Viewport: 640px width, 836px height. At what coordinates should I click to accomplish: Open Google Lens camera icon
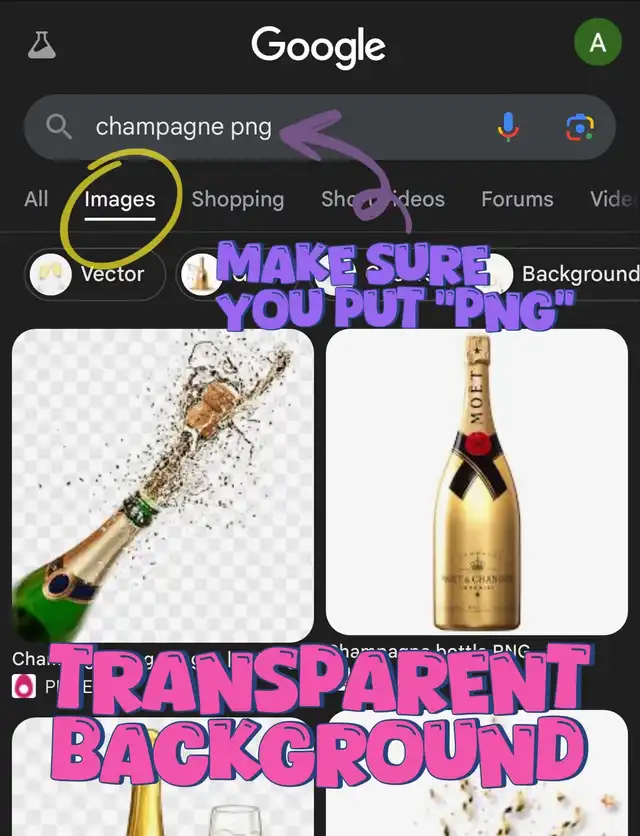click(x=580, y=127)
